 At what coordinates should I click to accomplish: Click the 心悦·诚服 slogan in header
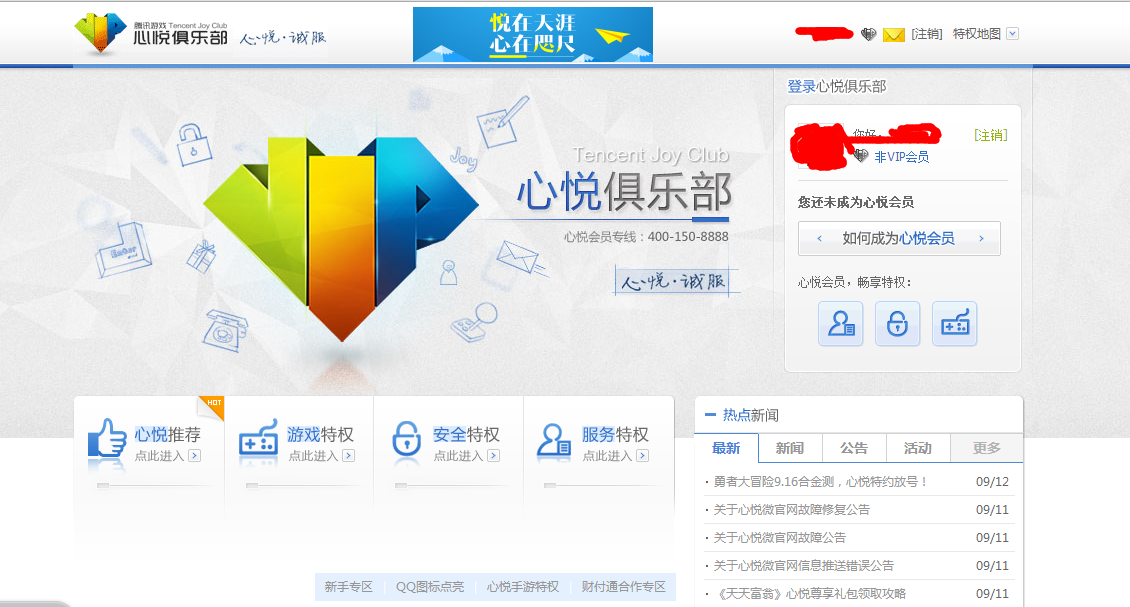pos(283,37)
